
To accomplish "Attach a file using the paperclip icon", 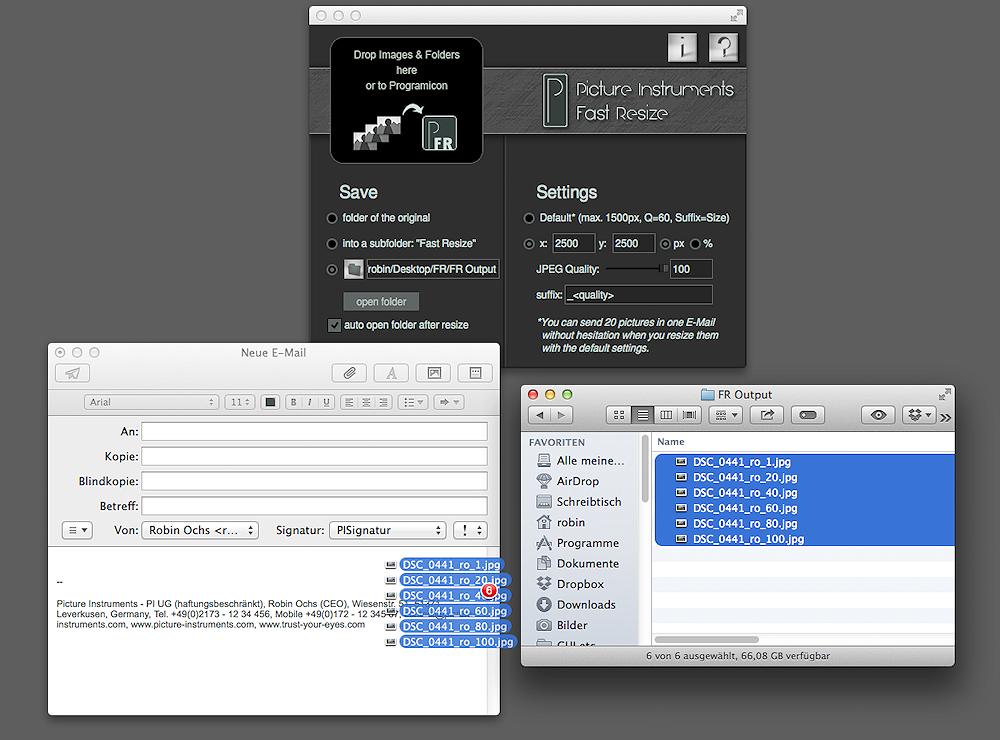I will point(349,373).
